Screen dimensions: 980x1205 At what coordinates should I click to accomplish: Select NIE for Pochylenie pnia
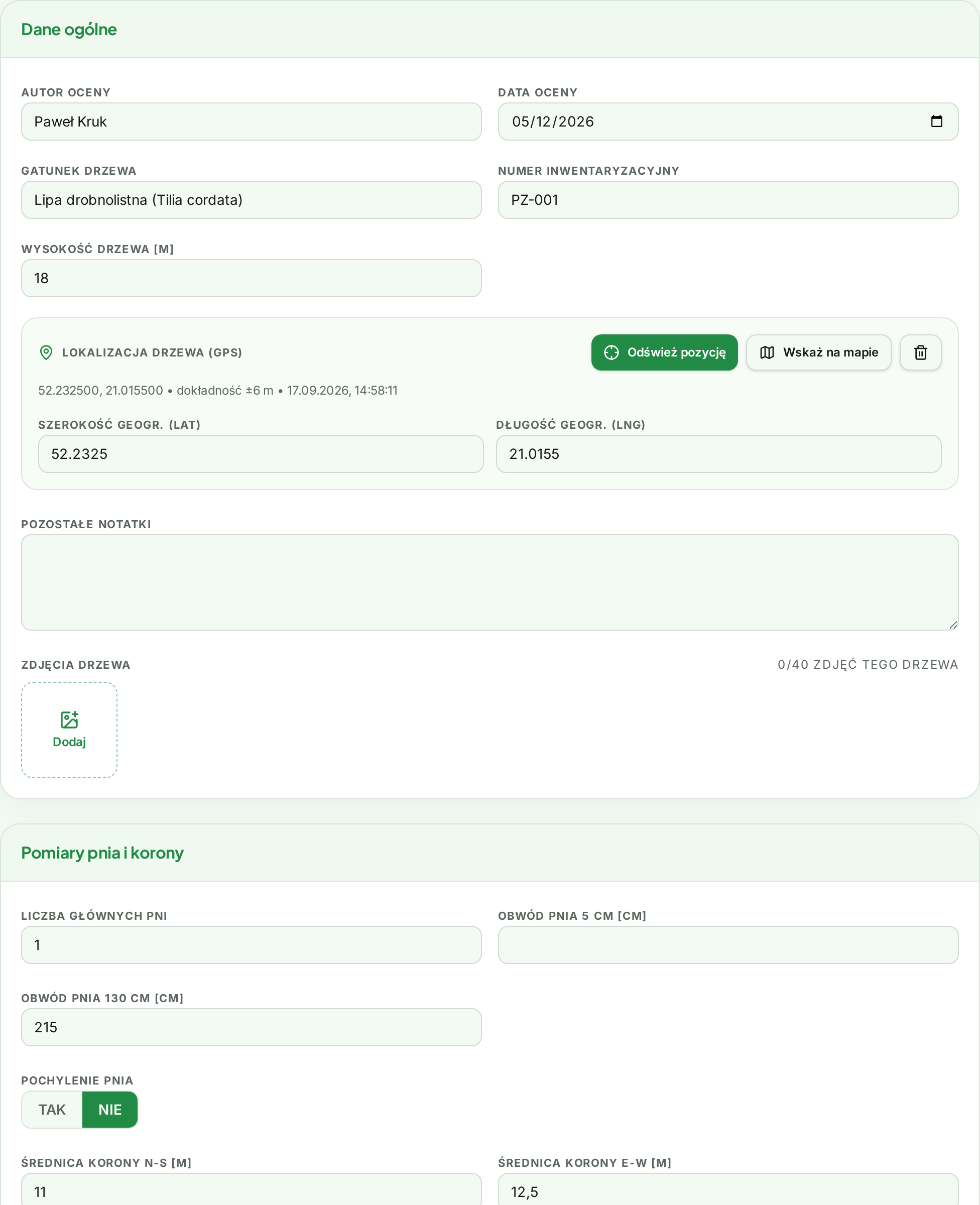pyautogui.click(x=110, y=1109)
